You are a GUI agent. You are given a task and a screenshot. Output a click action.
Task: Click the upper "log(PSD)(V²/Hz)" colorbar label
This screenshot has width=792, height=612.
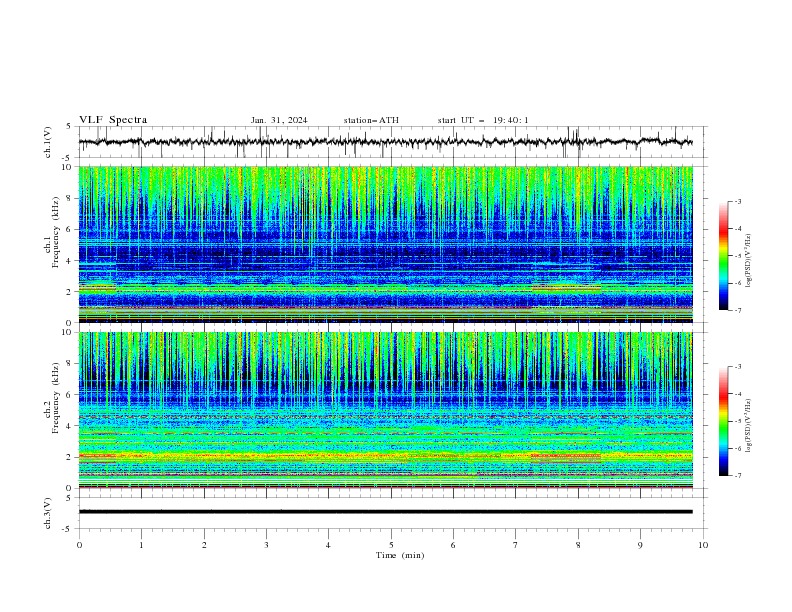tap(749, 261)
